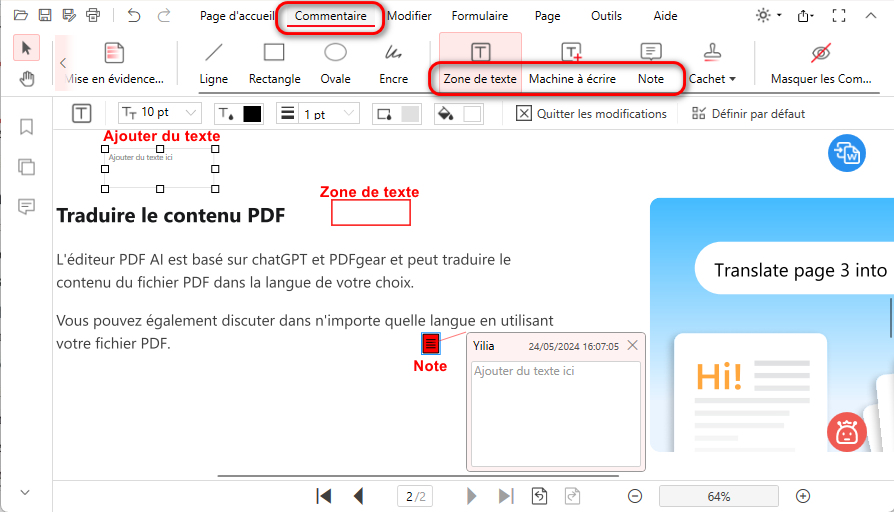
Task: Zoom out with the minus button
Action: (635, 496)
